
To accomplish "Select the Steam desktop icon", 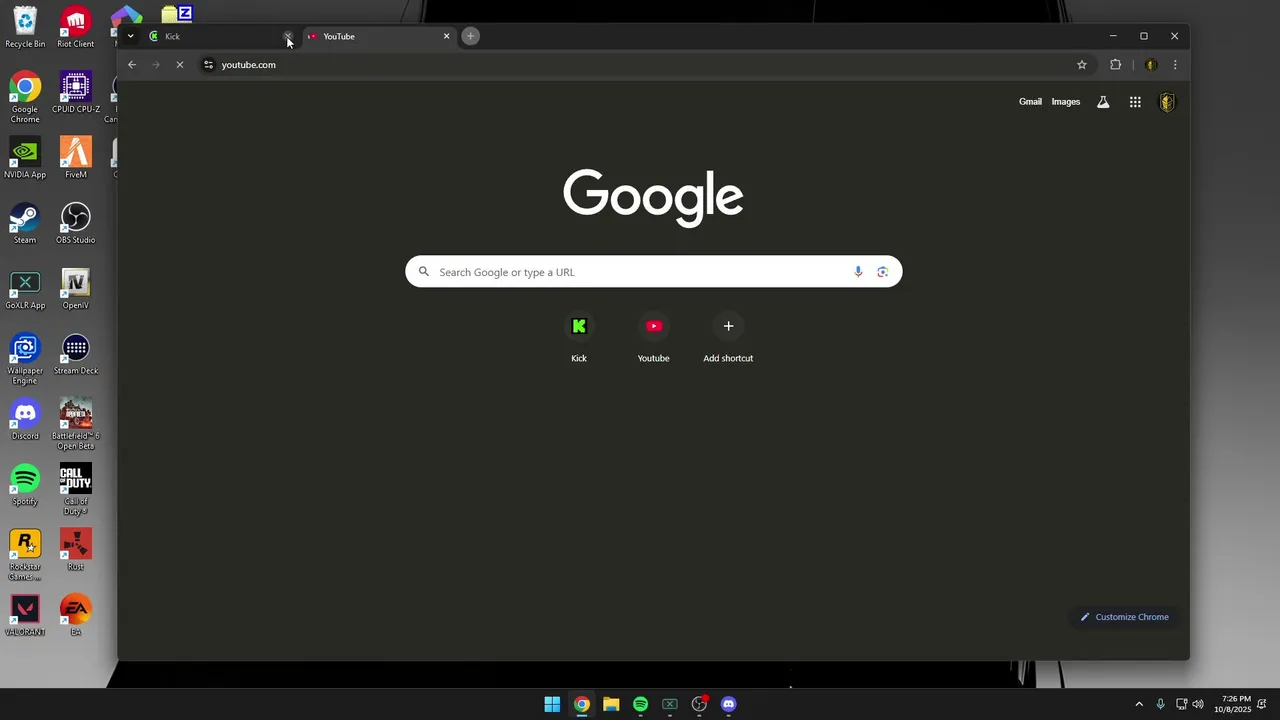I will click(x=25, y=224).
